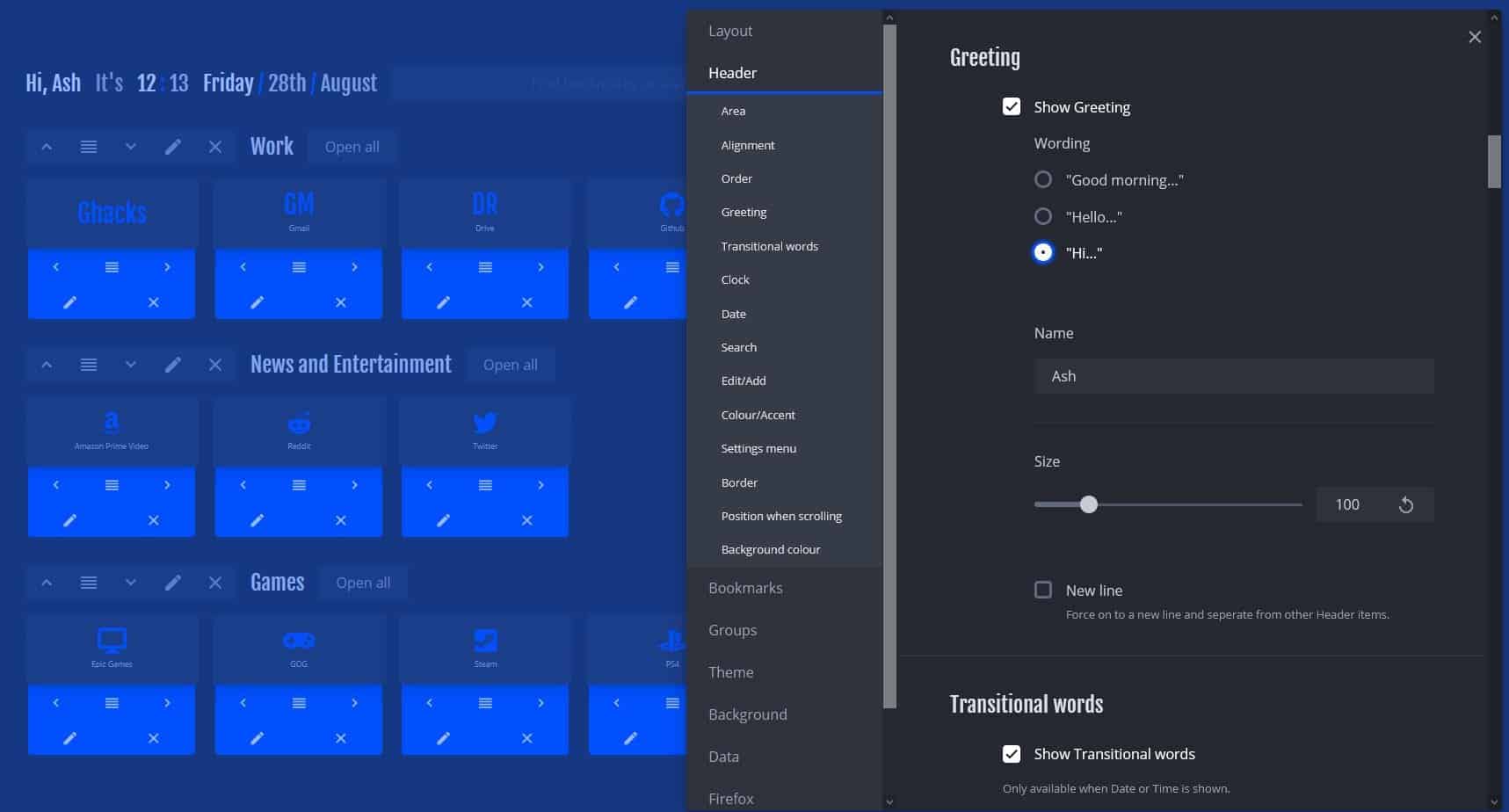The height and width of the screenshot is (812, 1509).
Task: Click the sort handle icon for News and Entertainment group
Action: 89,365
